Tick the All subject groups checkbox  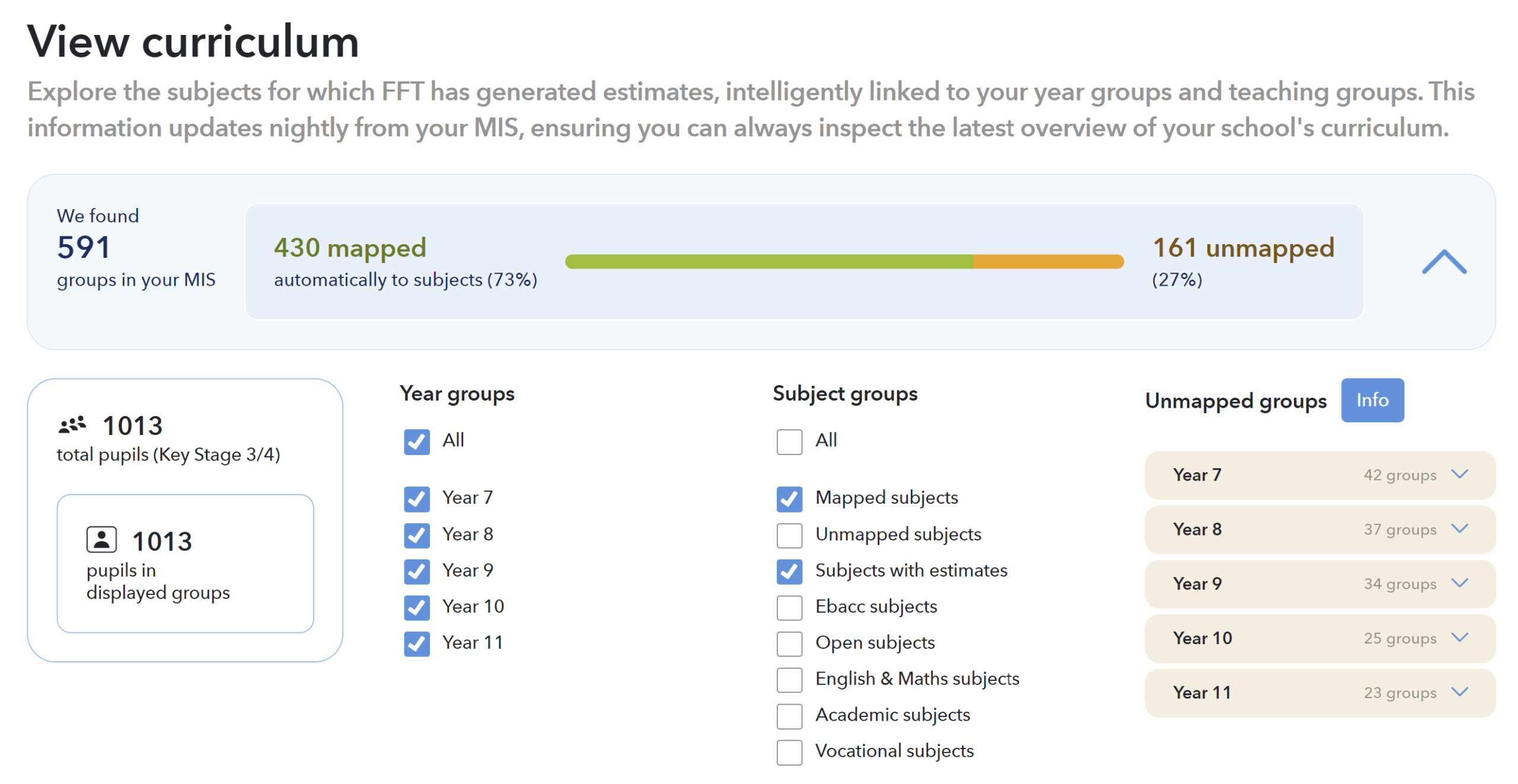click(x=789, y=442)
